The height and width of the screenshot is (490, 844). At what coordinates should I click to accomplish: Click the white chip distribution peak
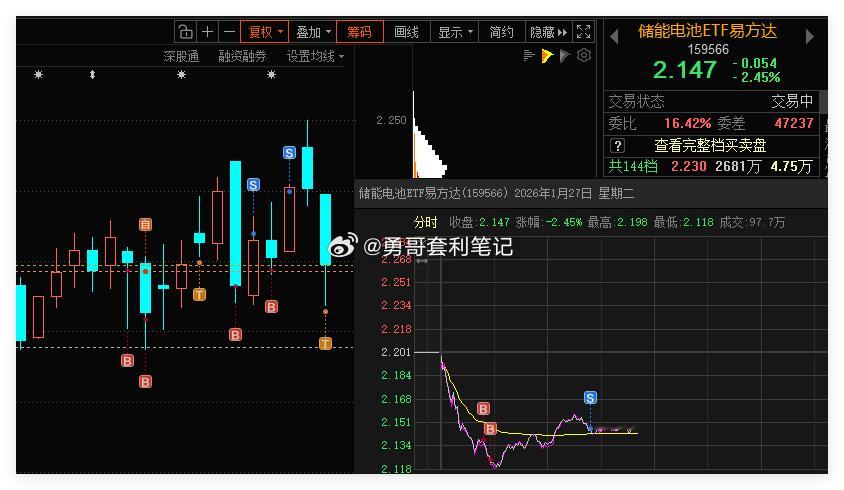[x=429, y=151]
